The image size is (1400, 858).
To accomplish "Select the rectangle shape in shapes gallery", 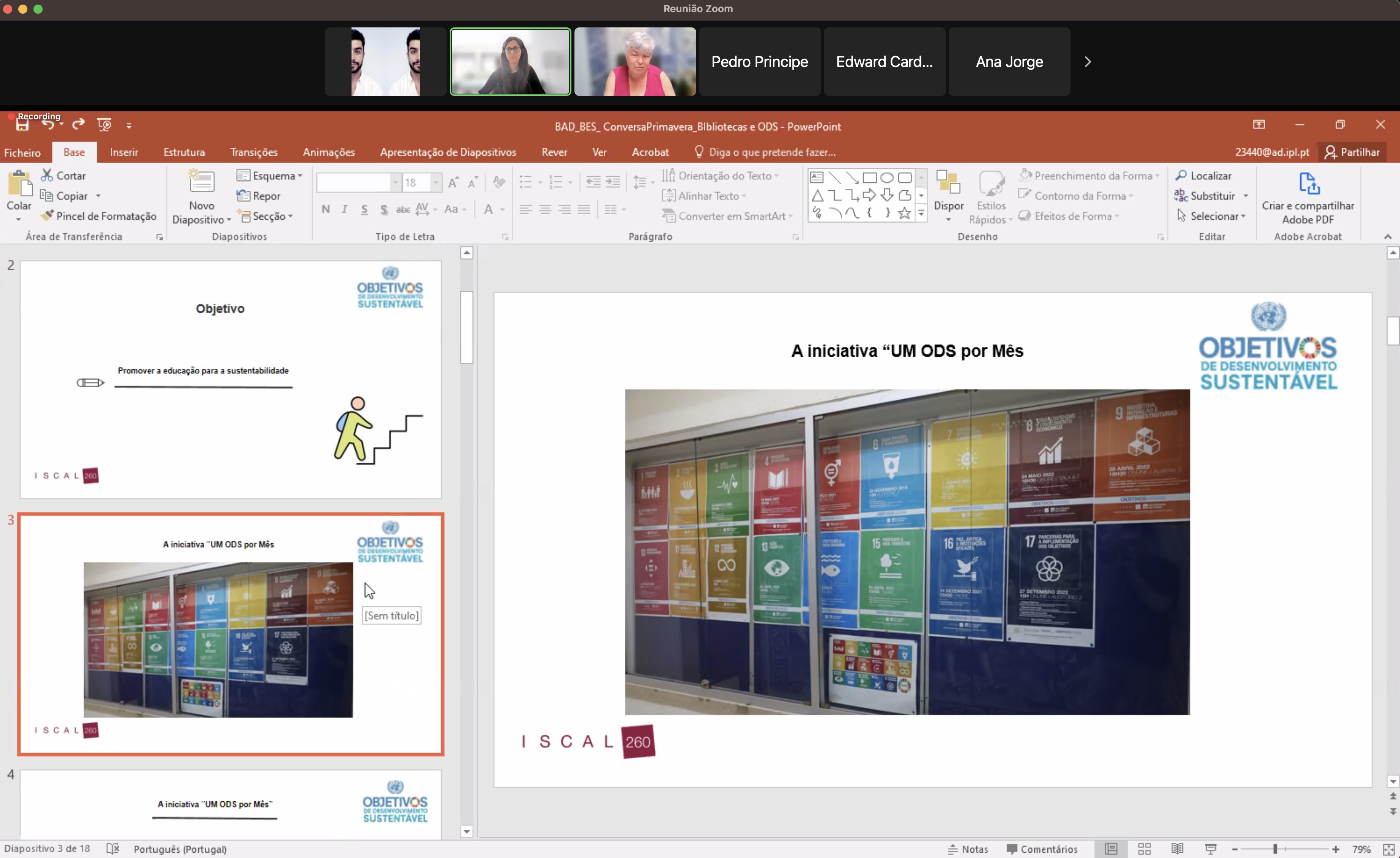I will [x=869, y=177].
